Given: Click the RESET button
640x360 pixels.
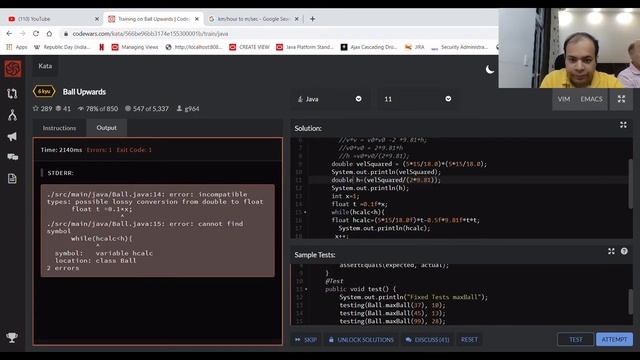Looking at the screenshot, I should pos(469,340).
